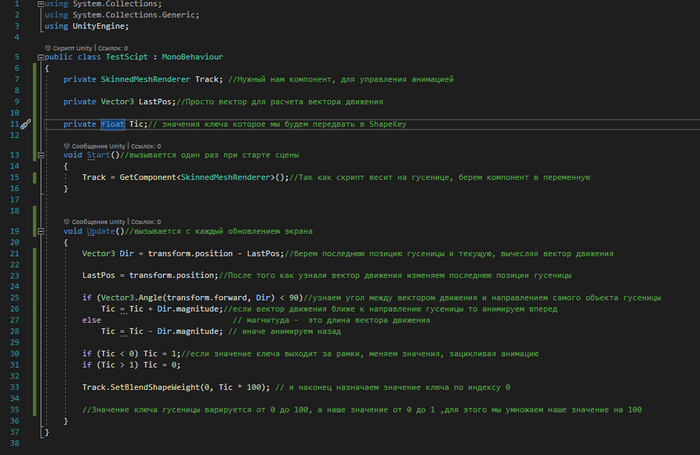Image resolution: width=700 pixels, height=455 pixels.
Task: Open 'Сообщение Unity' CodeLens above Update method
Action: click(96, 220)
